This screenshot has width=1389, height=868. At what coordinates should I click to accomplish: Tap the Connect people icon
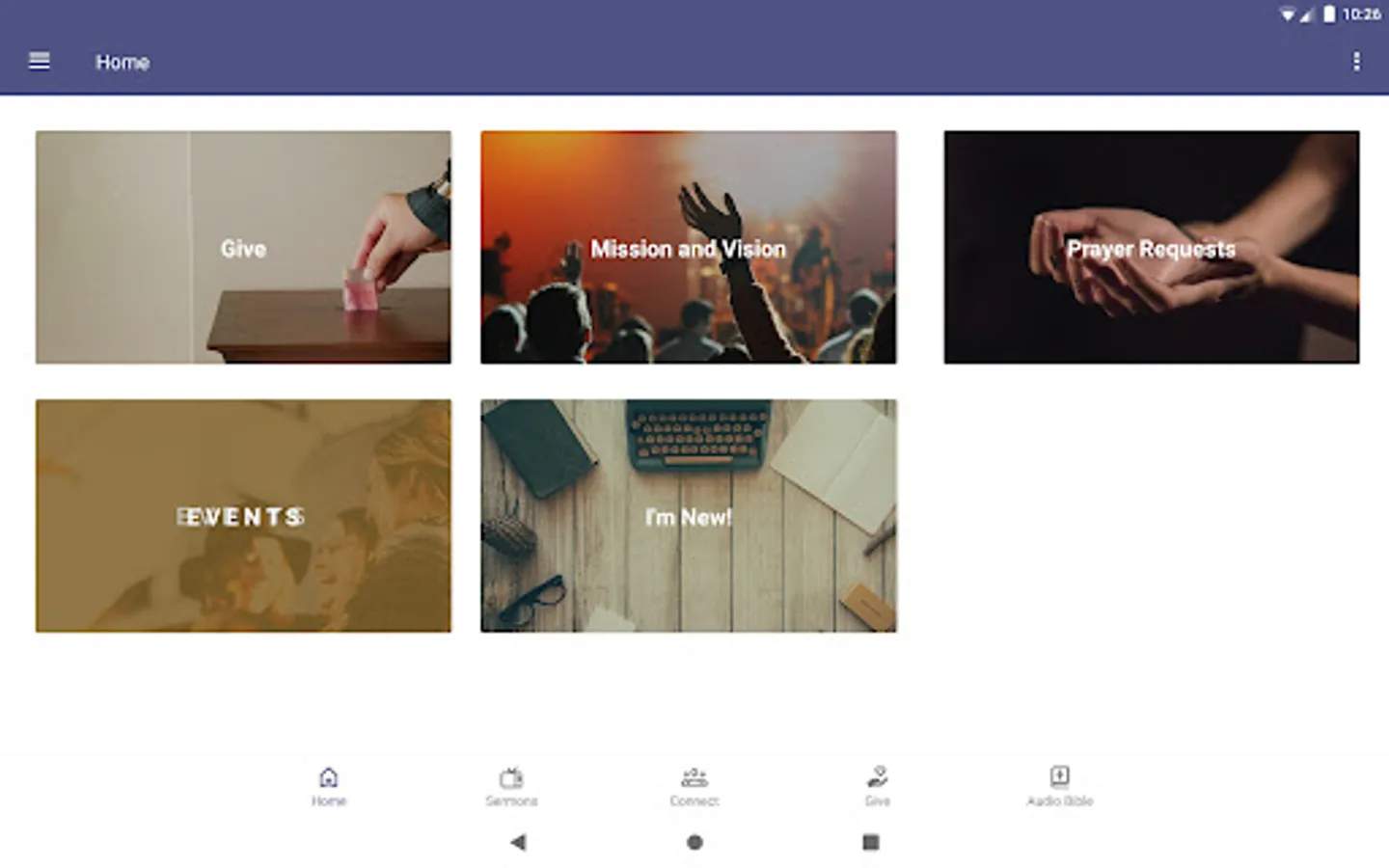[x=694, y=777]
